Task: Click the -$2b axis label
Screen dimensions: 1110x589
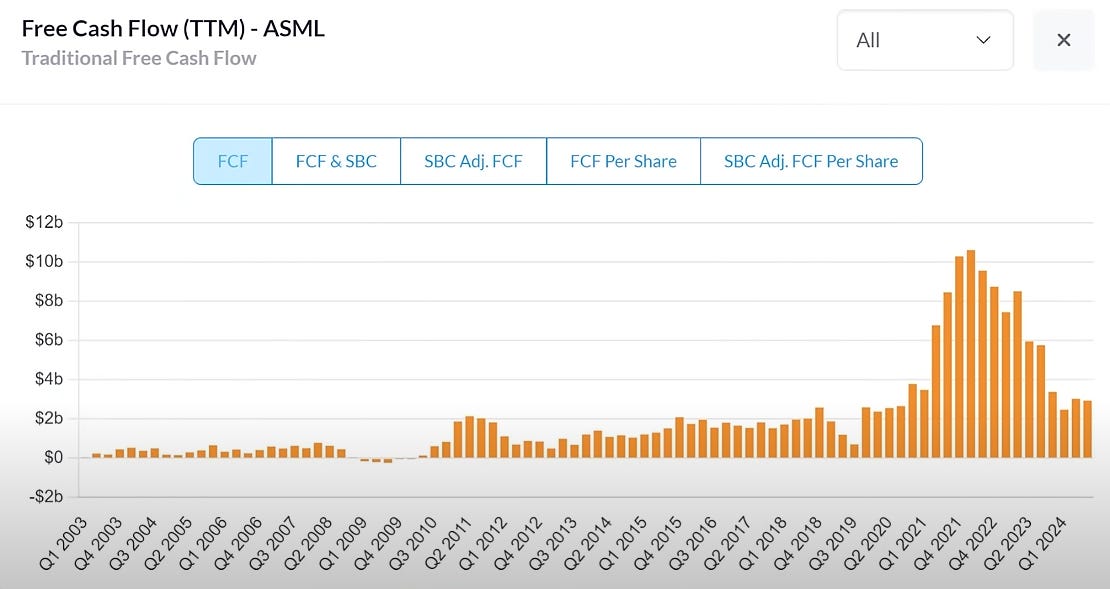Action: (45, 495)
